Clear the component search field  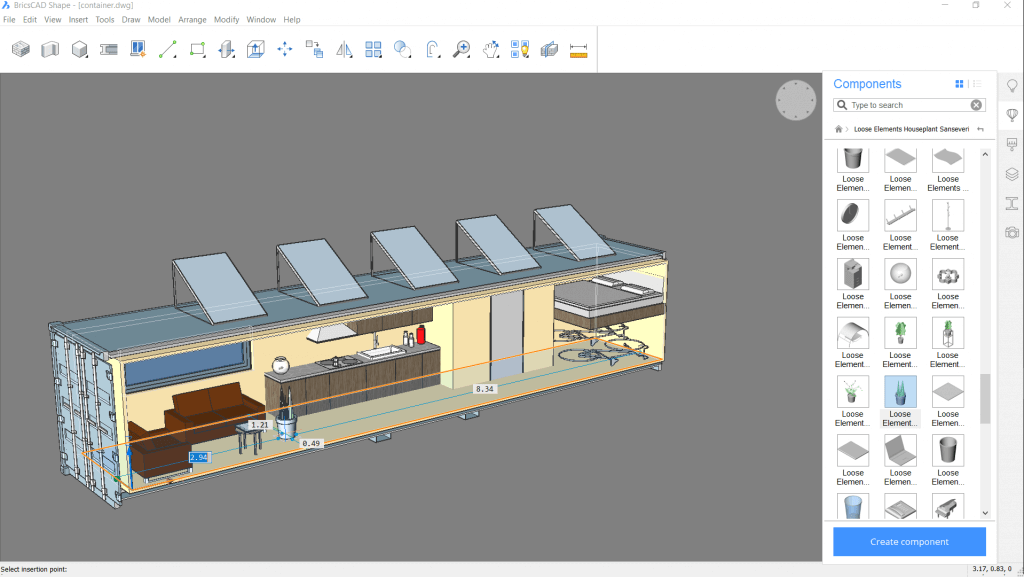point(976,105)
